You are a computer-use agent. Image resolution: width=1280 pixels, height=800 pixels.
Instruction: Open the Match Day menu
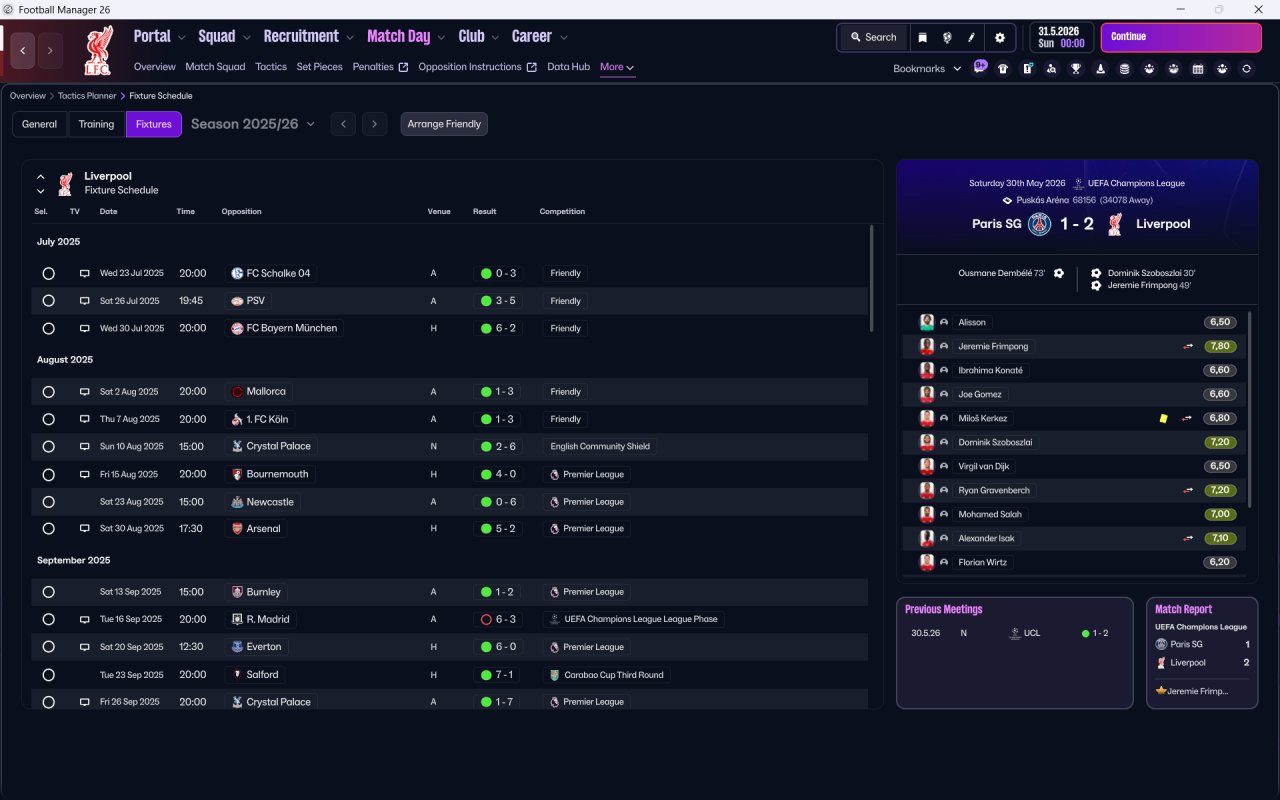[x=406, y=37]
